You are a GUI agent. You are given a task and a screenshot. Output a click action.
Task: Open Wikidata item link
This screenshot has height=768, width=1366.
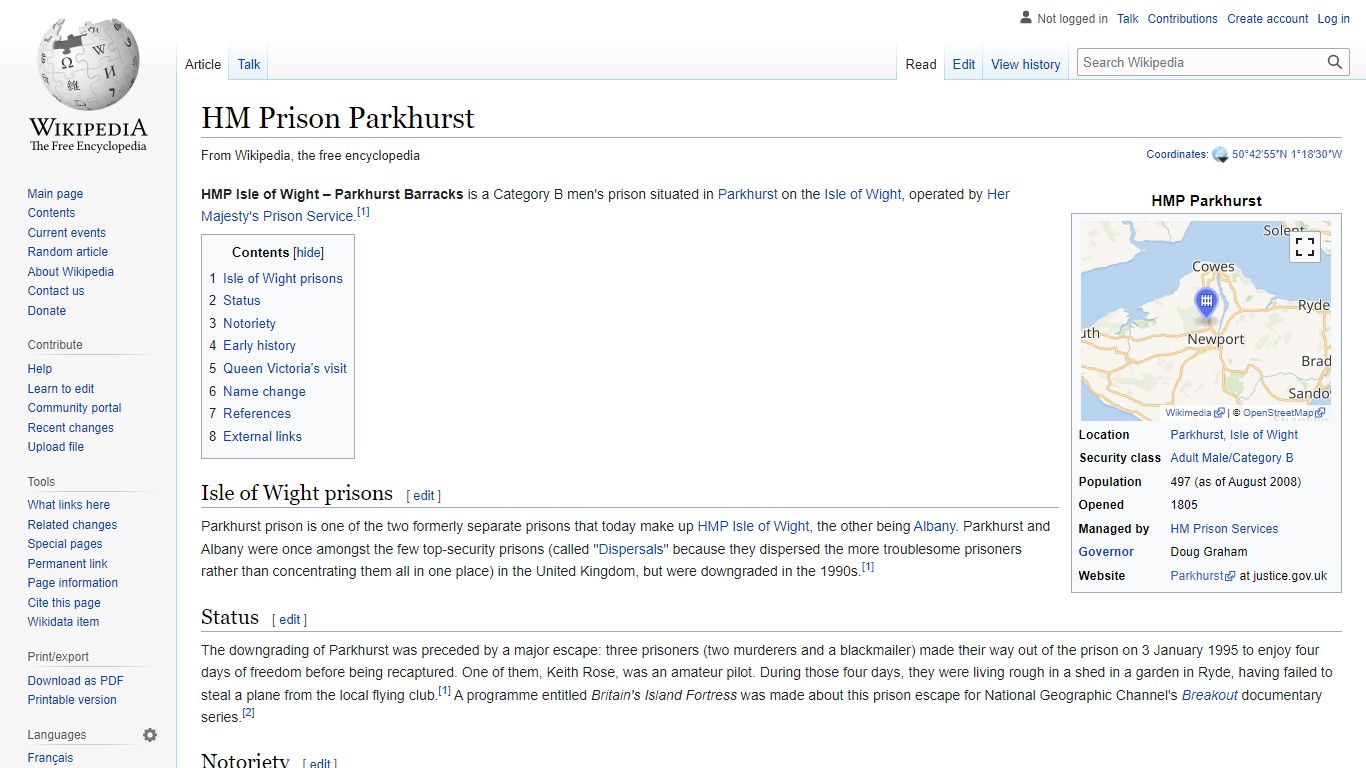[x=63, y=622]
